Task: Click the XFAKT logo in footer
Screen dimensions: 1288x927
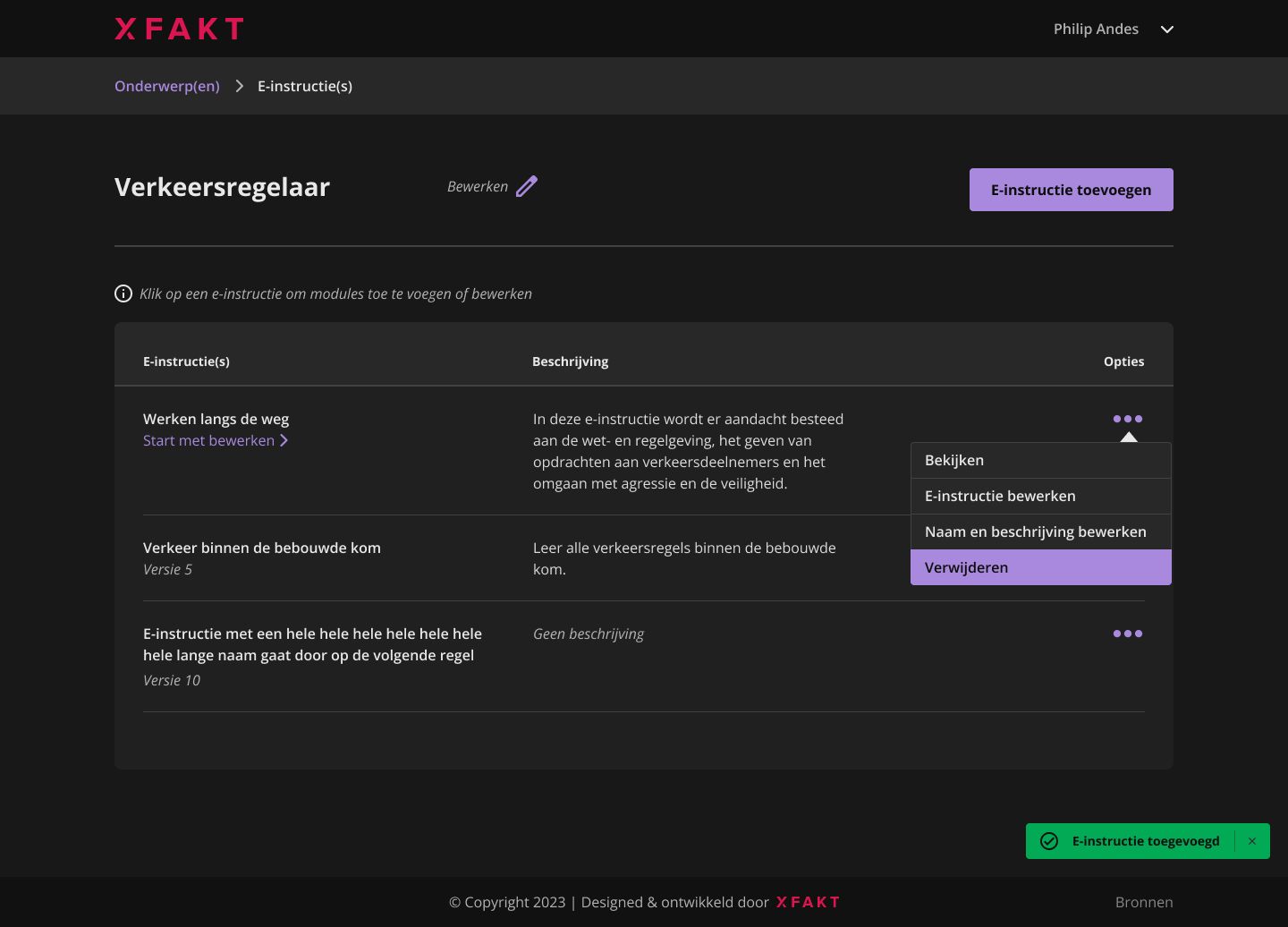Action: 809,902
